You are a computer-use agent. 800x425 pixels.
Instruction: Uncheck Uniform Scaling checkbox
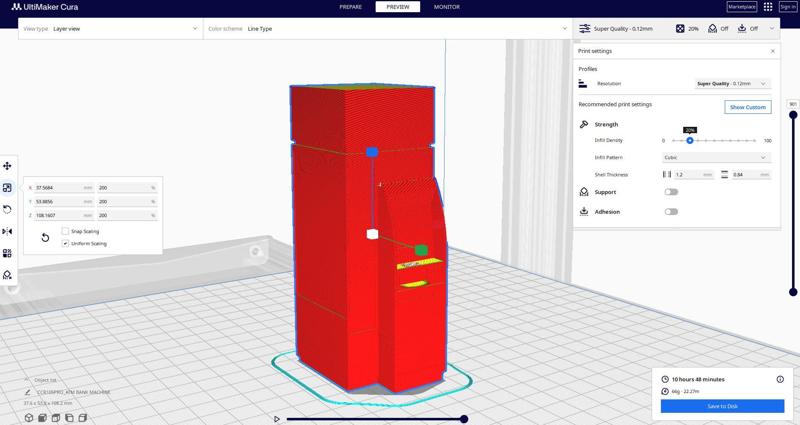(65, 243)
